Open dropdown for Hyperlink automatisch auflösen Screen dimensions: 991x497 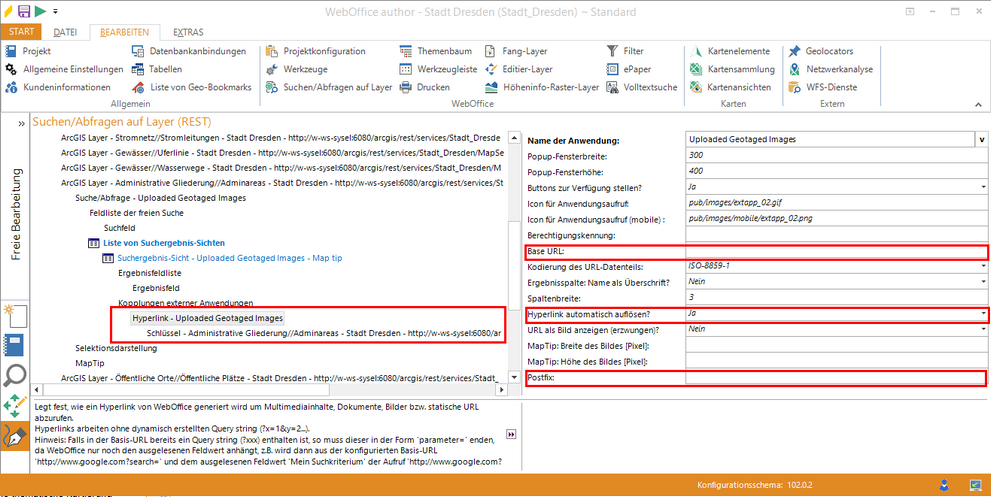point(984,314)
